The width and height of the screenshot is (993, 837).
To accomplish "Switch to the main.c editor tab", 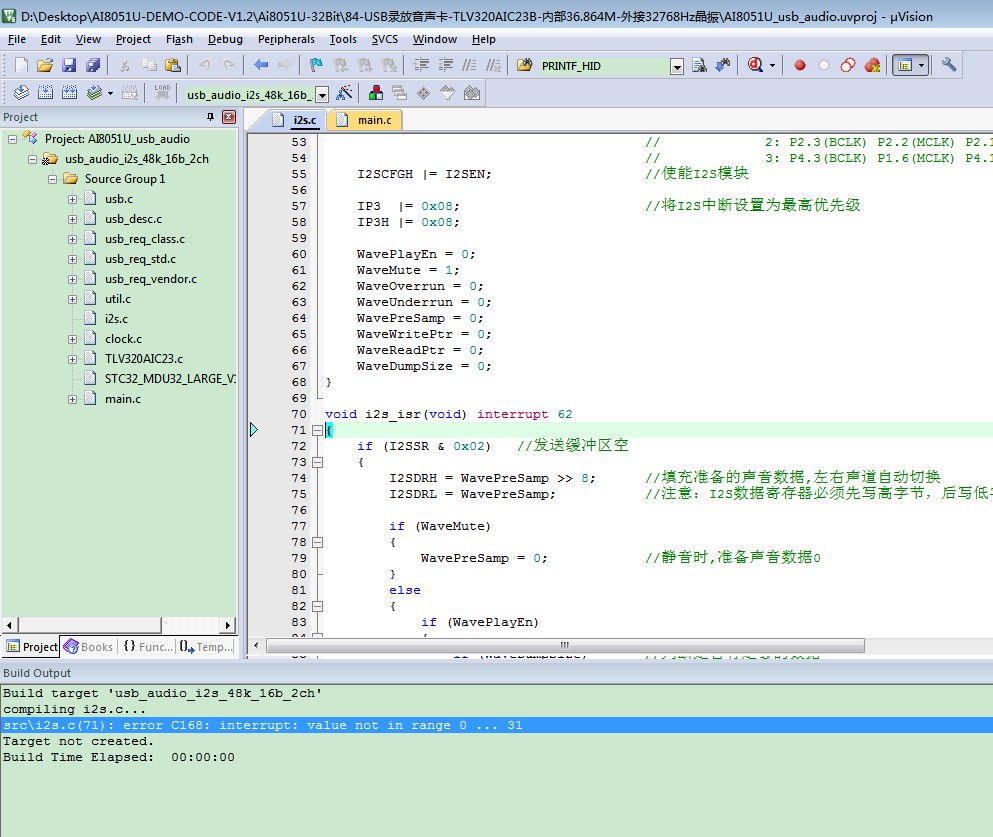I will click(x=365, y=120).
